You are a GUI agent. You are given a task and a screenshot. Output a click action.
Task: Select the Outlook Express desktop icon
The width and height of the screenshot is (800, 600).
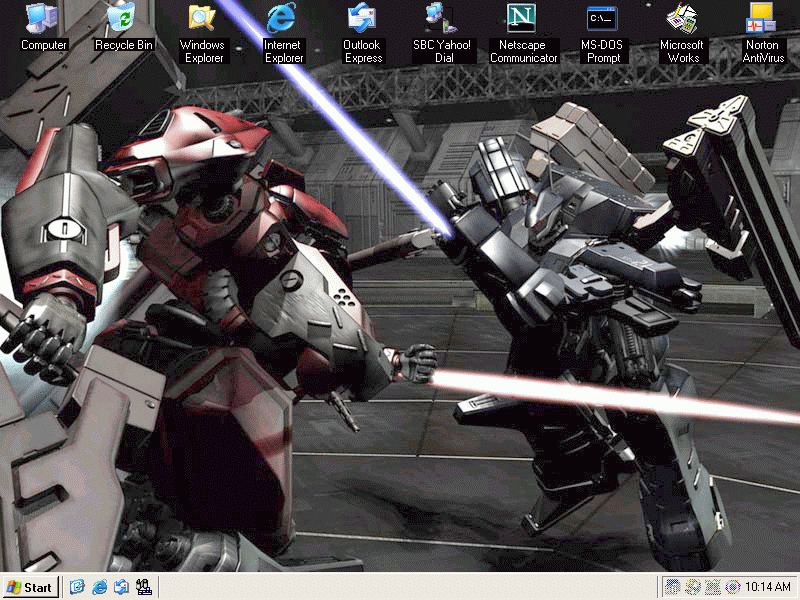362,18
